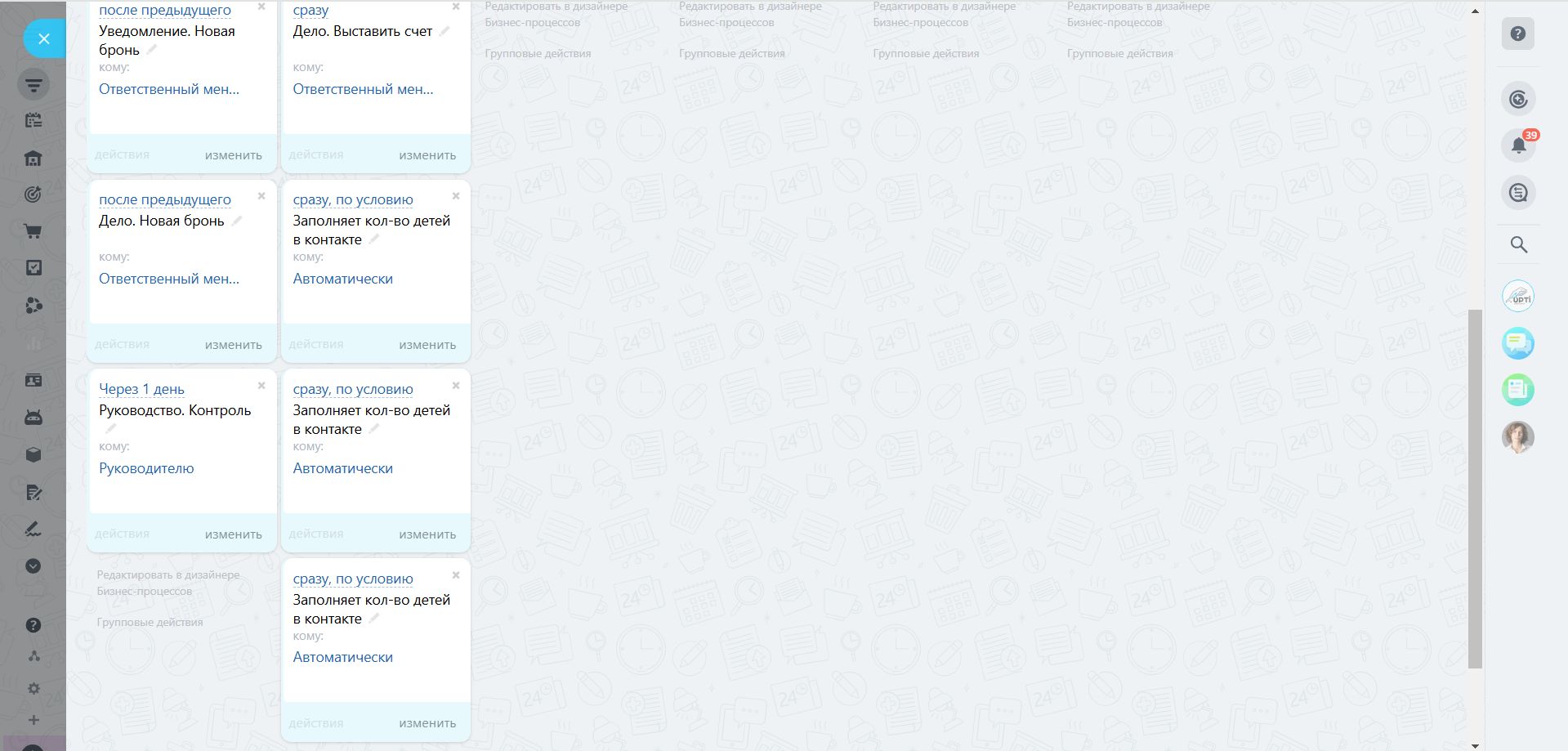Open the calendar-list icon in left sidebar

point(34,120)
